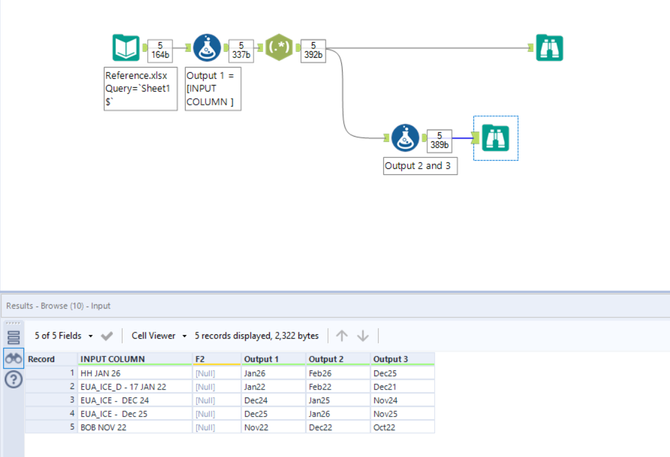
Task: Select Output 3 cell Nov24
Action: 403,400
